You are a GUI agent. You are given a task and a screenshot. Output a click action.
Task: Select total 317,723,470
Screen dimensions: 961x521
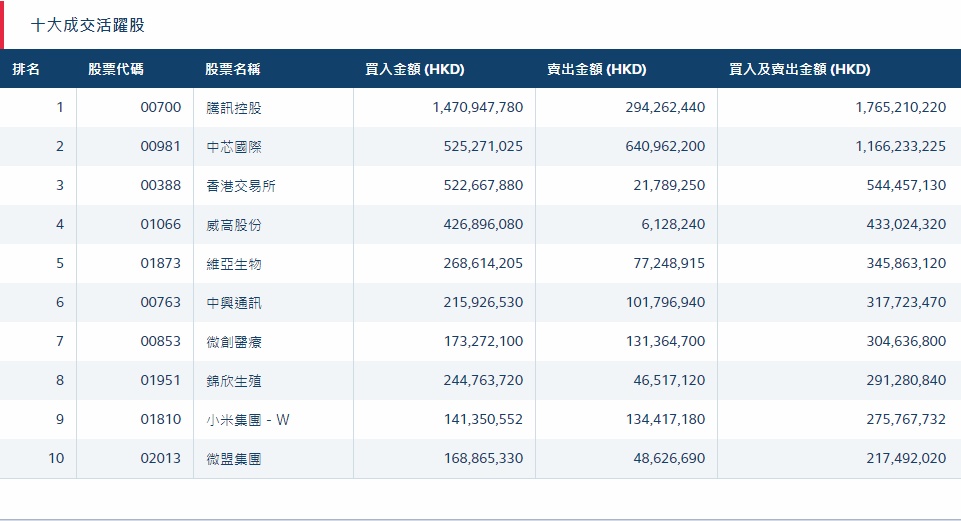[x=906, y=302]
